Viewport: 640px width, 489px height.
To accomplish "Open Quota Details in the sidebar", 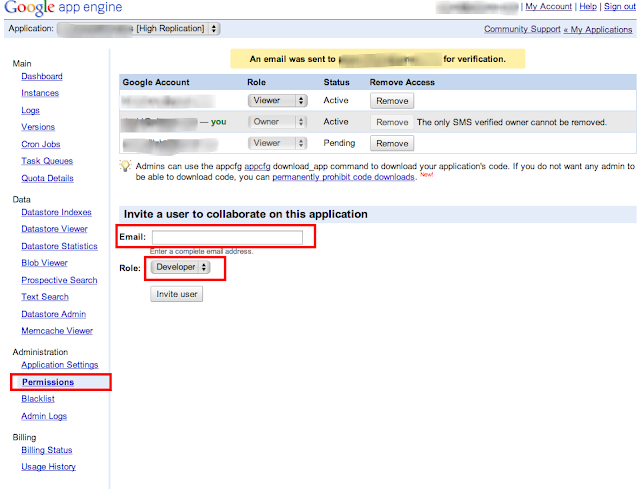I will click(x=47, y=178).
